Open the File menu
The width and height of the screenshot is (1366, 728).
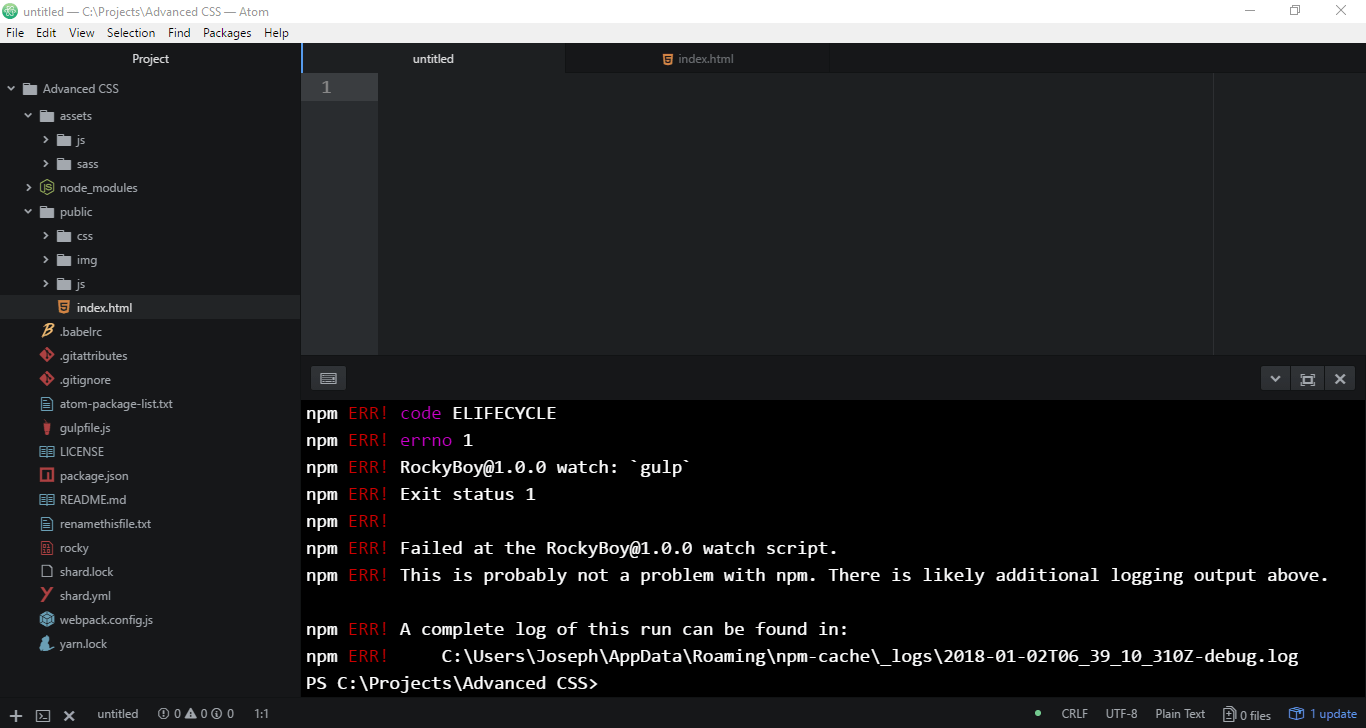15,33
